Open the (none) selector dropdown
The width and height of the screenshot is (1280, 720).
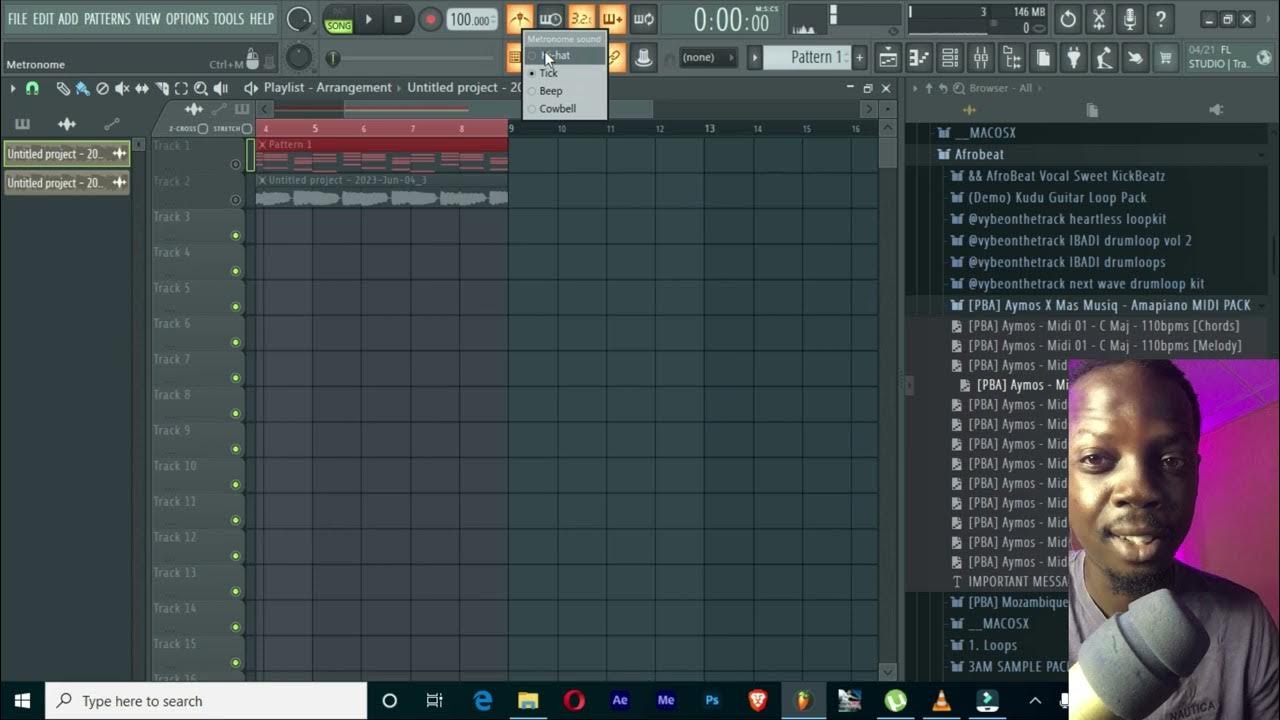[707, 58]
